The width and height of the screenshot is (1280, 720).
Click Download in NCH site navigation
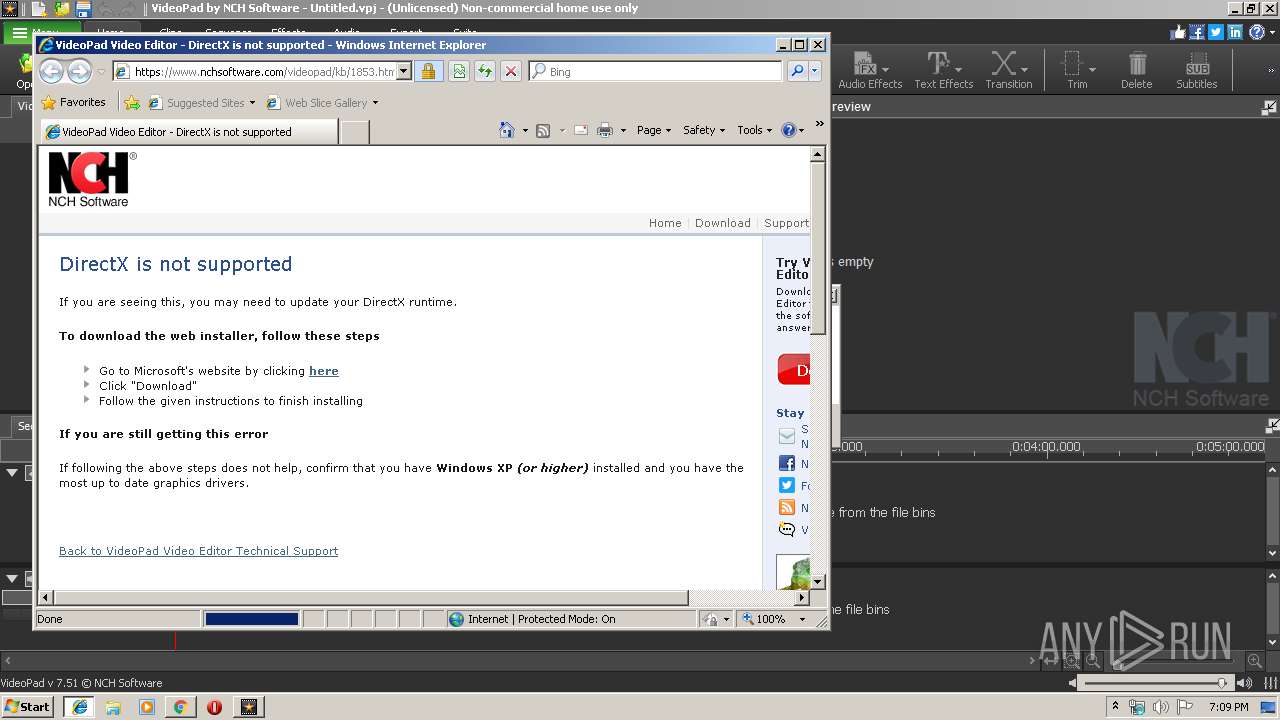722,223
